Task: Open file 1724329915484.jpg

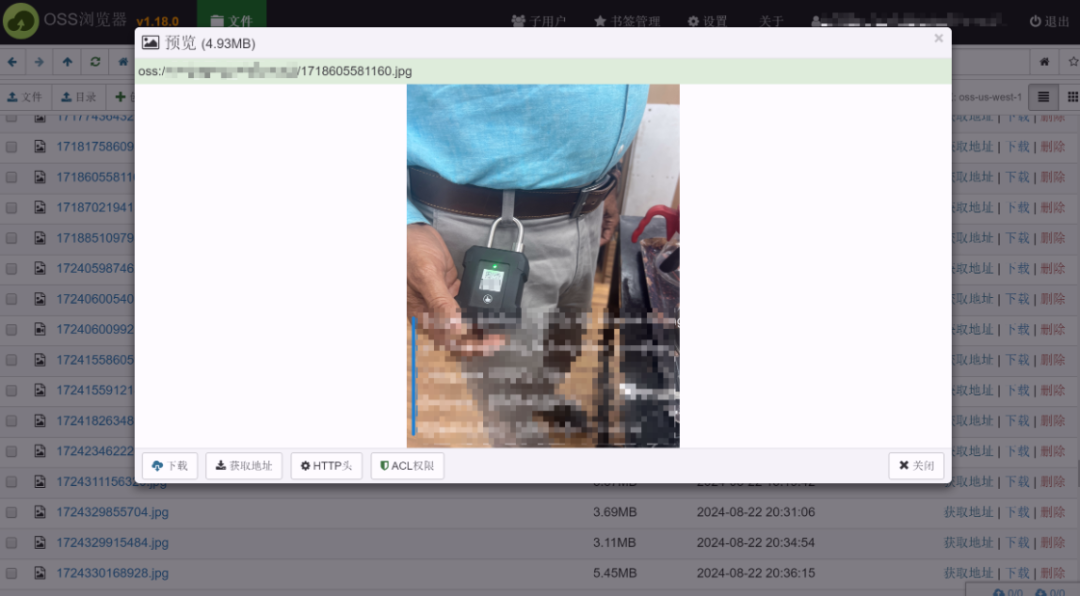Action: pyautogui.click(x=112, y=542)
